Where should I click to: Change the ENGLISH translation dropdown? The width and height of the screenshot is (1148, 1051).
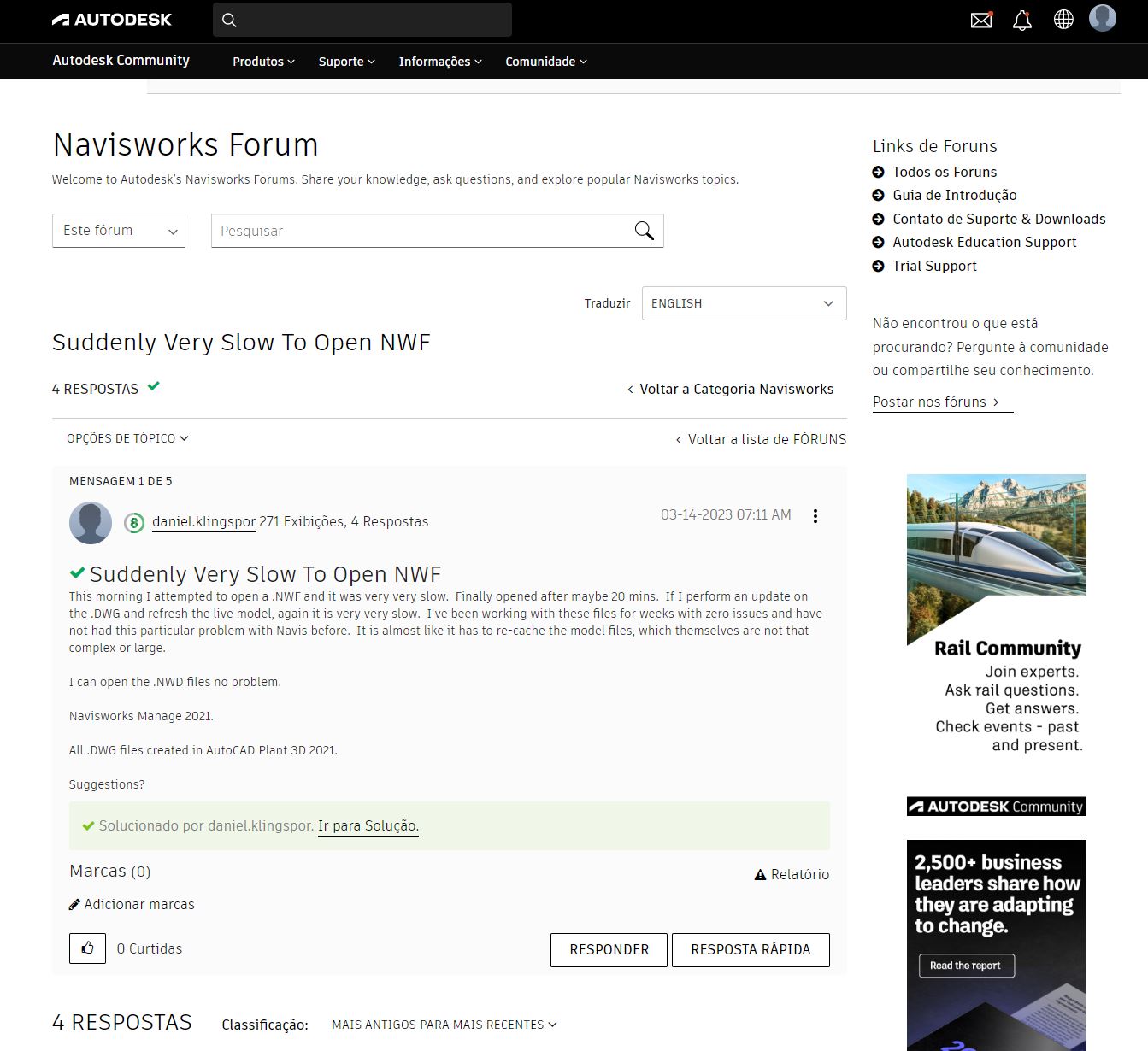coord(742,302)
